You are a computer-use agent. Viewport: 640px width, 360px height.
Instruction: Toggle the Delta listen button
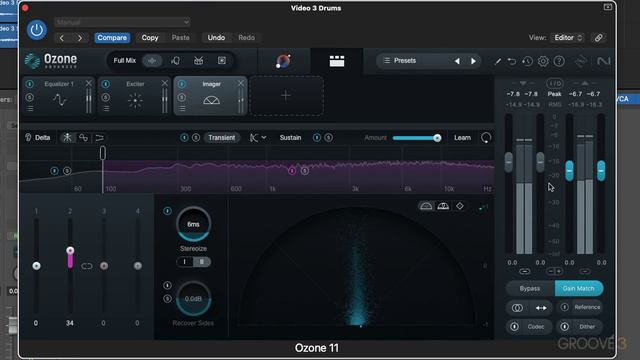(38, 138)
